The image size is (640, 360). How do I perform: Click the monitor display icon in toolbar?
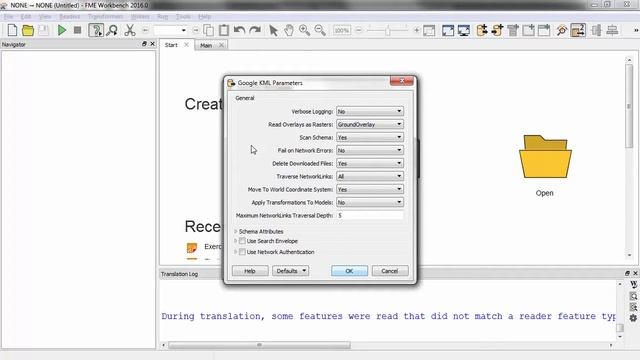tap(464, 30)
